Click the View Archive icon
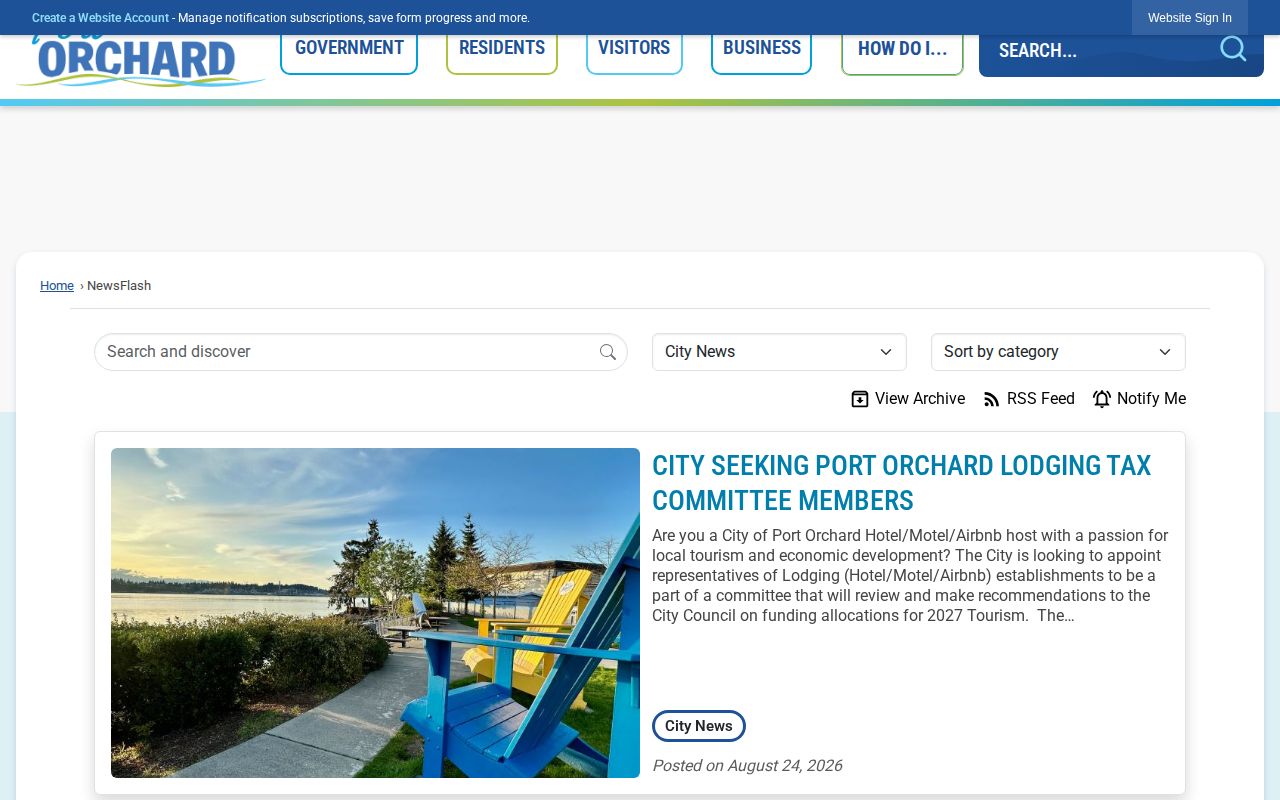The image size is (1280, 800). tap(860, 399)
